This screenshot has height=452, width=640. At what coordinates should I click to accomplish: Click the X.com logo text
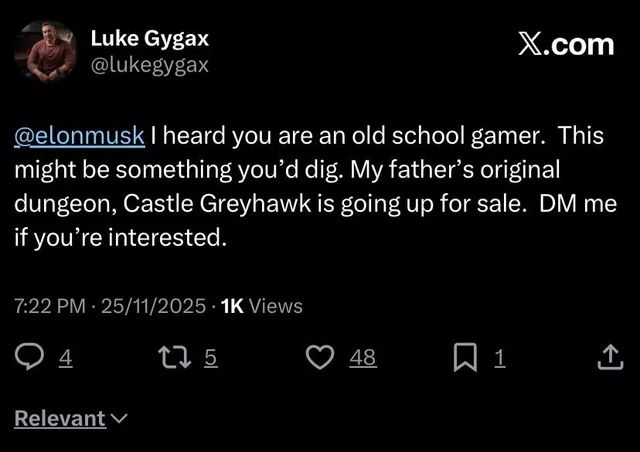coord(566,44)
